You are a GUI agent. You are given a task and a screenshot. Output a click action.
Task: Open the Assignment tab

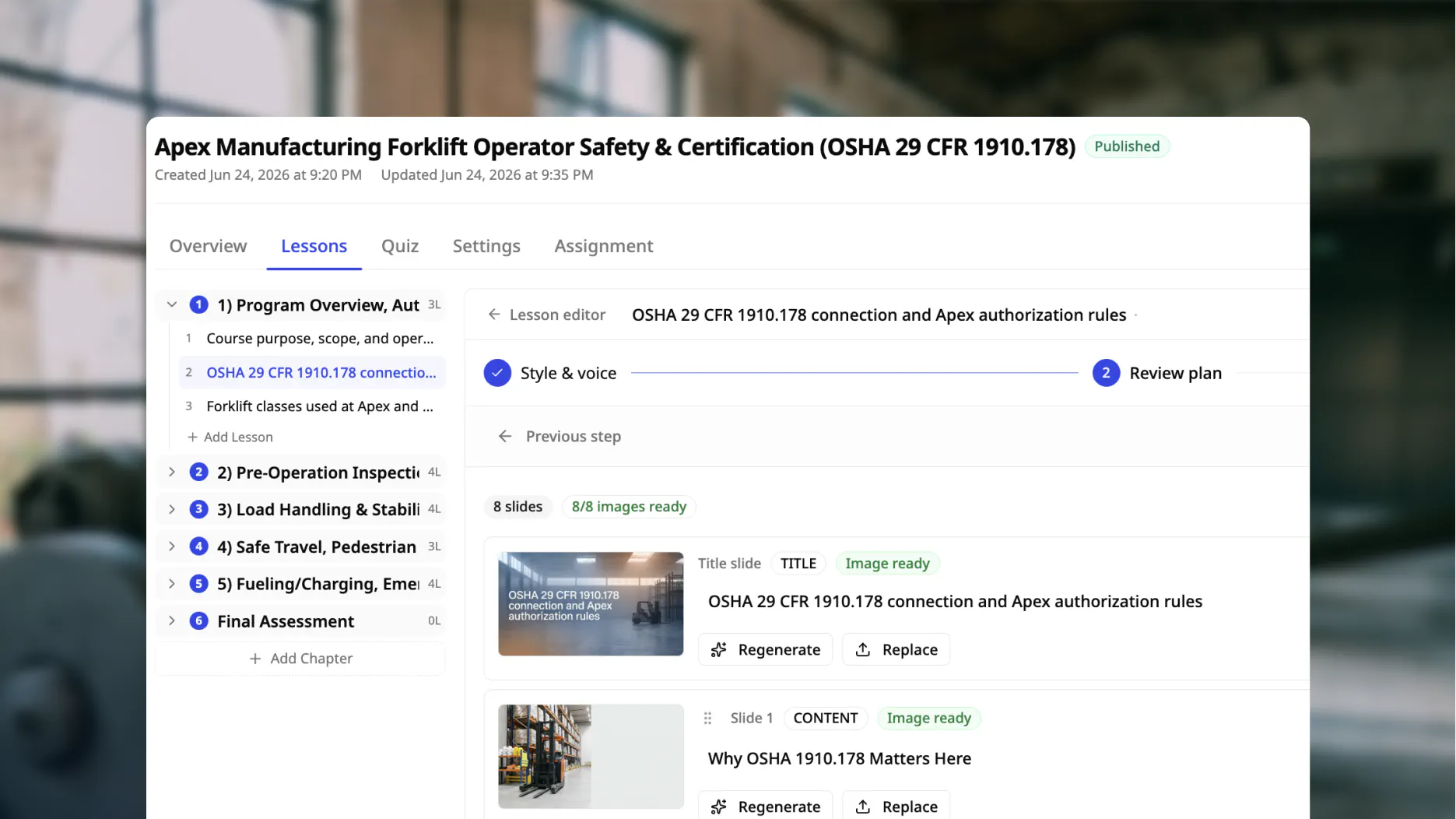[604, 246]
